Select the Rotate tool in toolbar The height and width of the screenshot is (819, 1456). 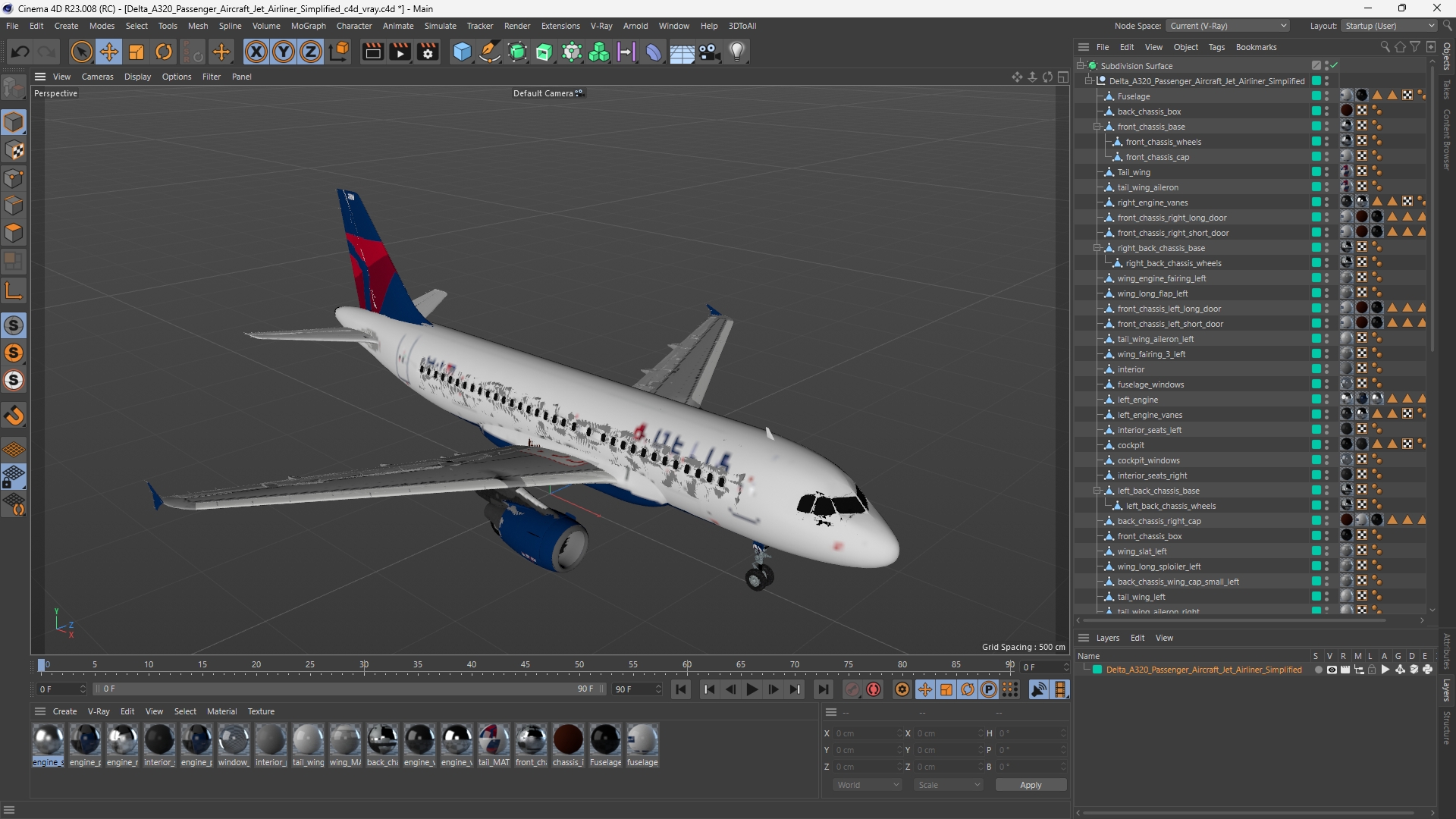164,52
